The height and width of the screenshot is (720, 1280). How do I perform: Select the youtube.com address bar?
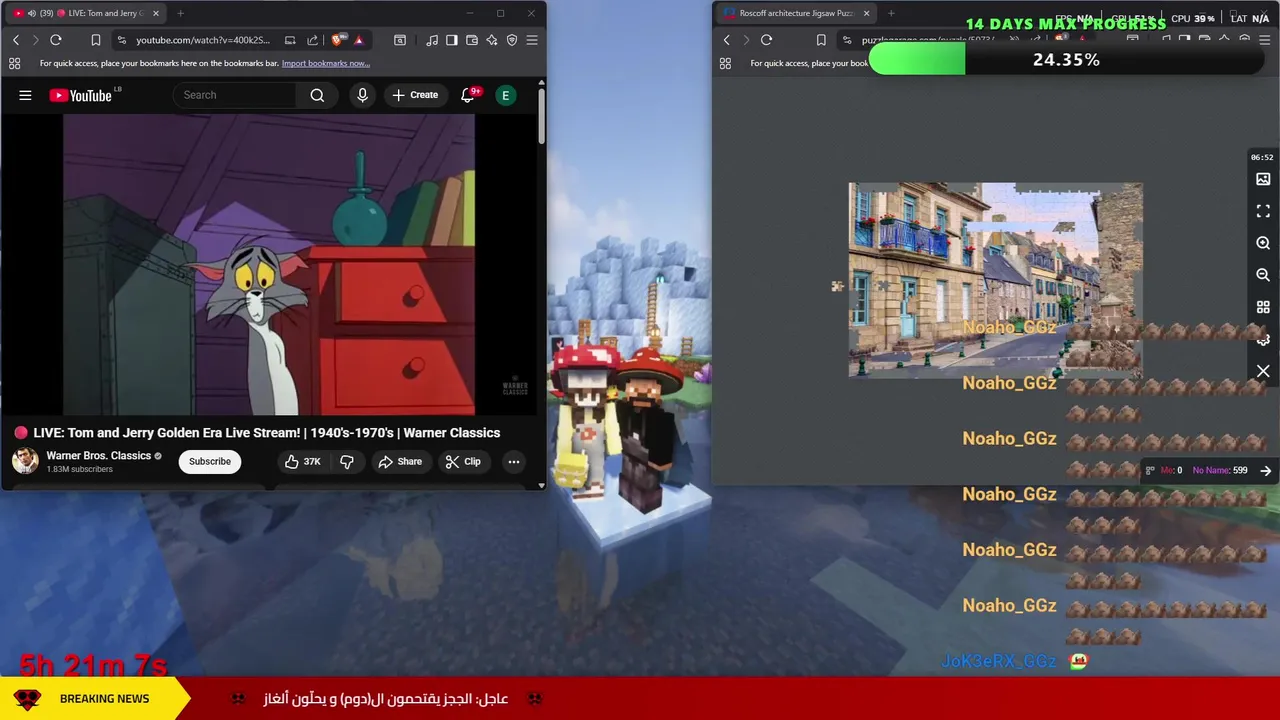click(202, 40)
